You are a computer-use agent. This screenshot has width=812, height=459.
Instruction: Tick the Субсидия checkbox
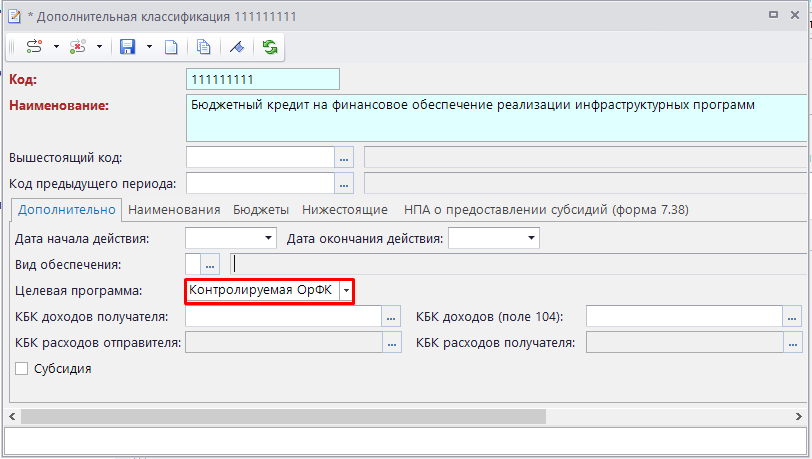tap(22, 369)
